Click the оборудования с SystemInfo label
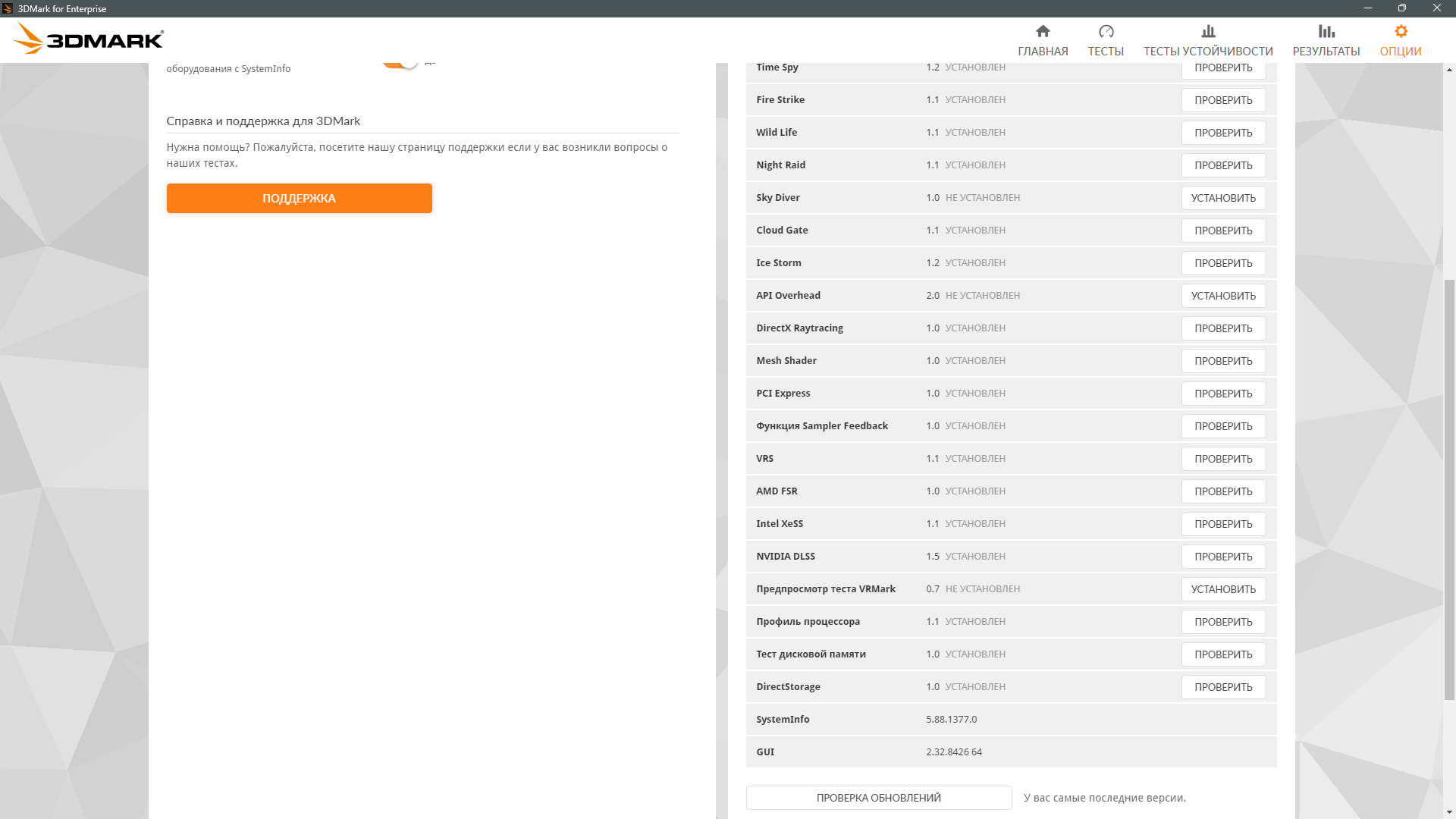 228,68
